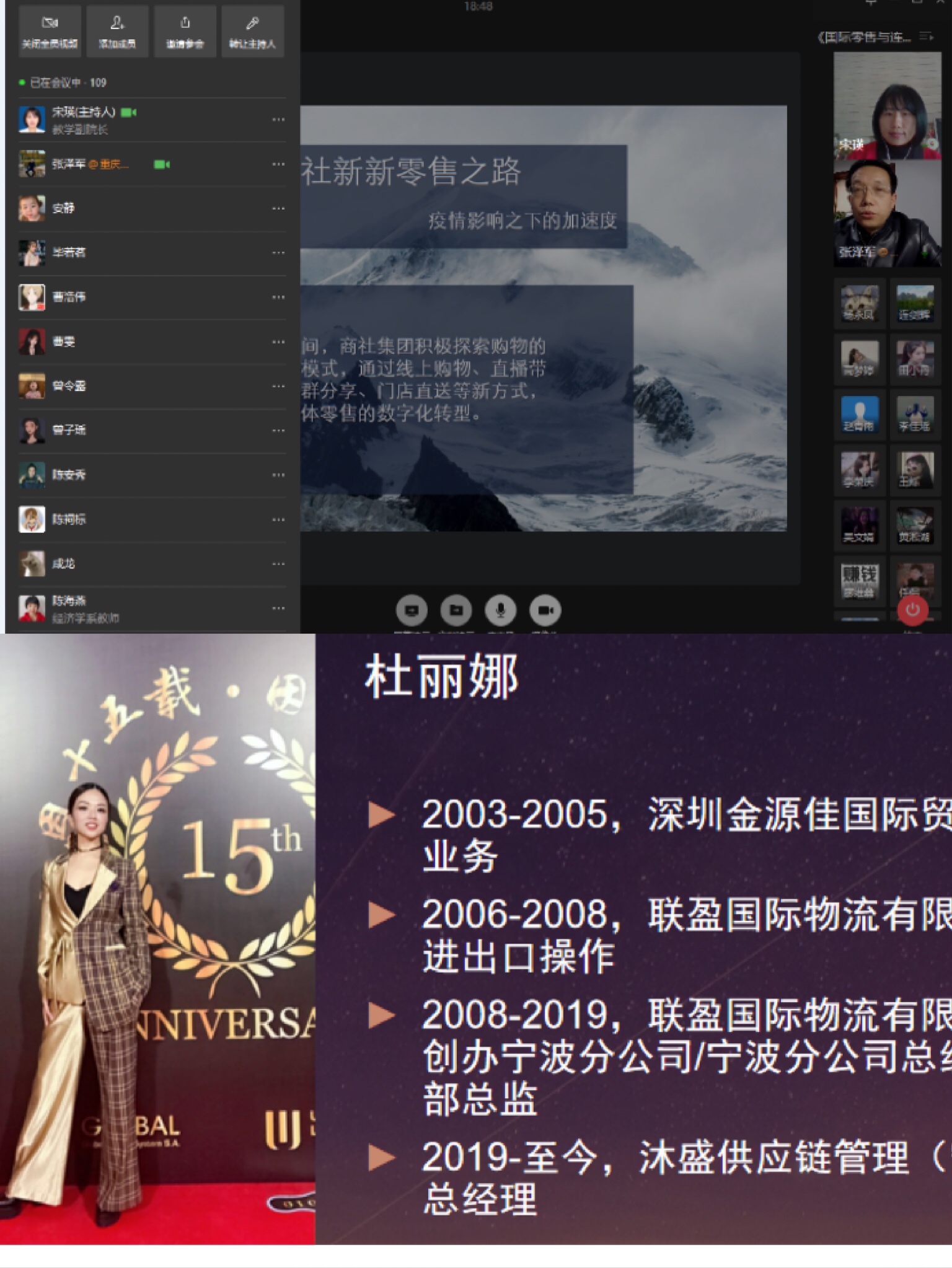This screenshot has width=952, height=1268.
Task: Click the red power leave-meeting button
Action: click(x=912, y=610)
